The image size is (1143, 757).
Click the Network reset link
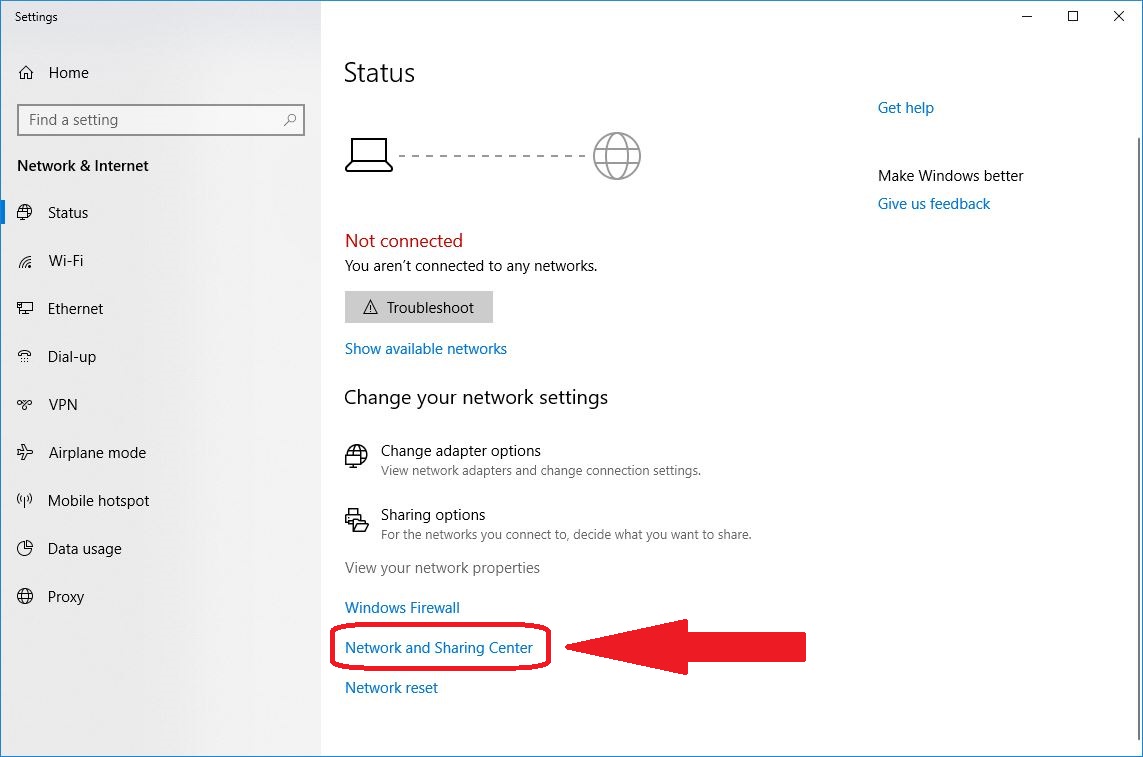(x=391, y=688)
